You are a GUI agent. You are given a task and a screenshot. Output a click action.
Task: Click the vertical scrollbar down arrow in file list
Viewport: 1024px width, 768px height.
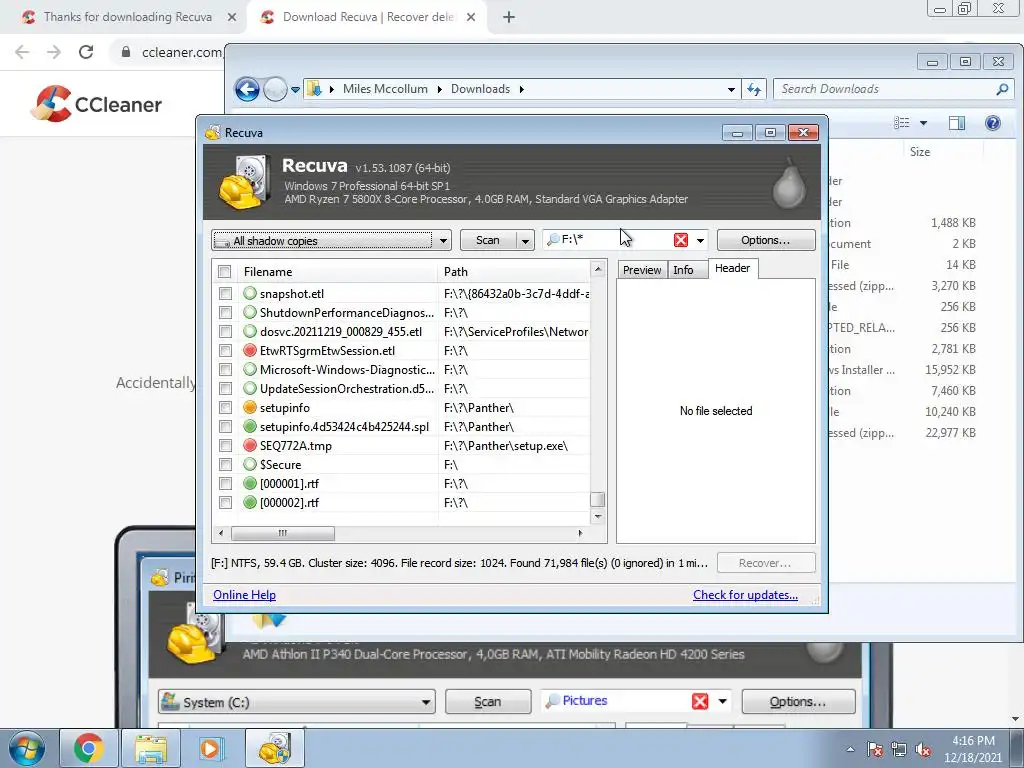[x=597, y=517]
